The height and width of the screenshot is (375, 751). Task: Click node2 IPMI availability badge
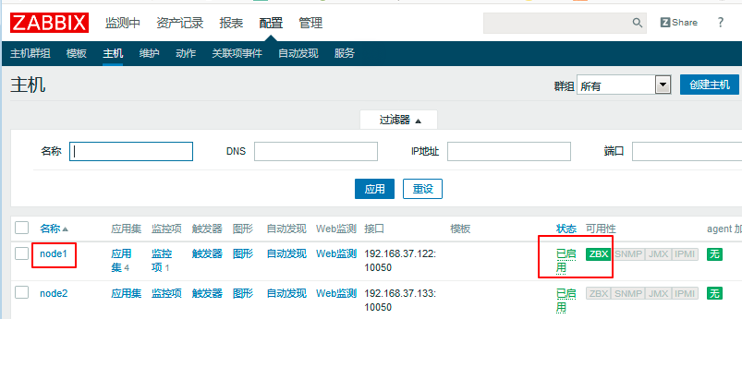(685, 294)
